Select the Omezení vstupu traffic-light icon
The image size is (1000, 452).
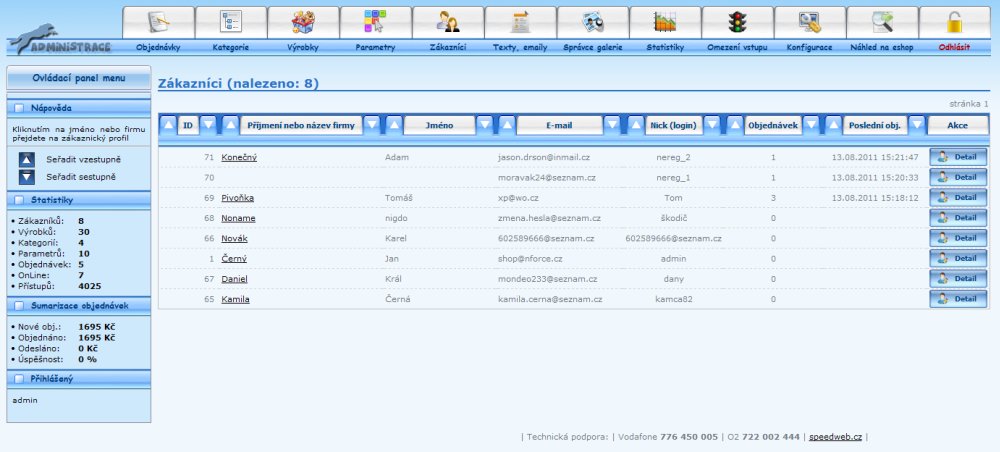tap(736, 23)
